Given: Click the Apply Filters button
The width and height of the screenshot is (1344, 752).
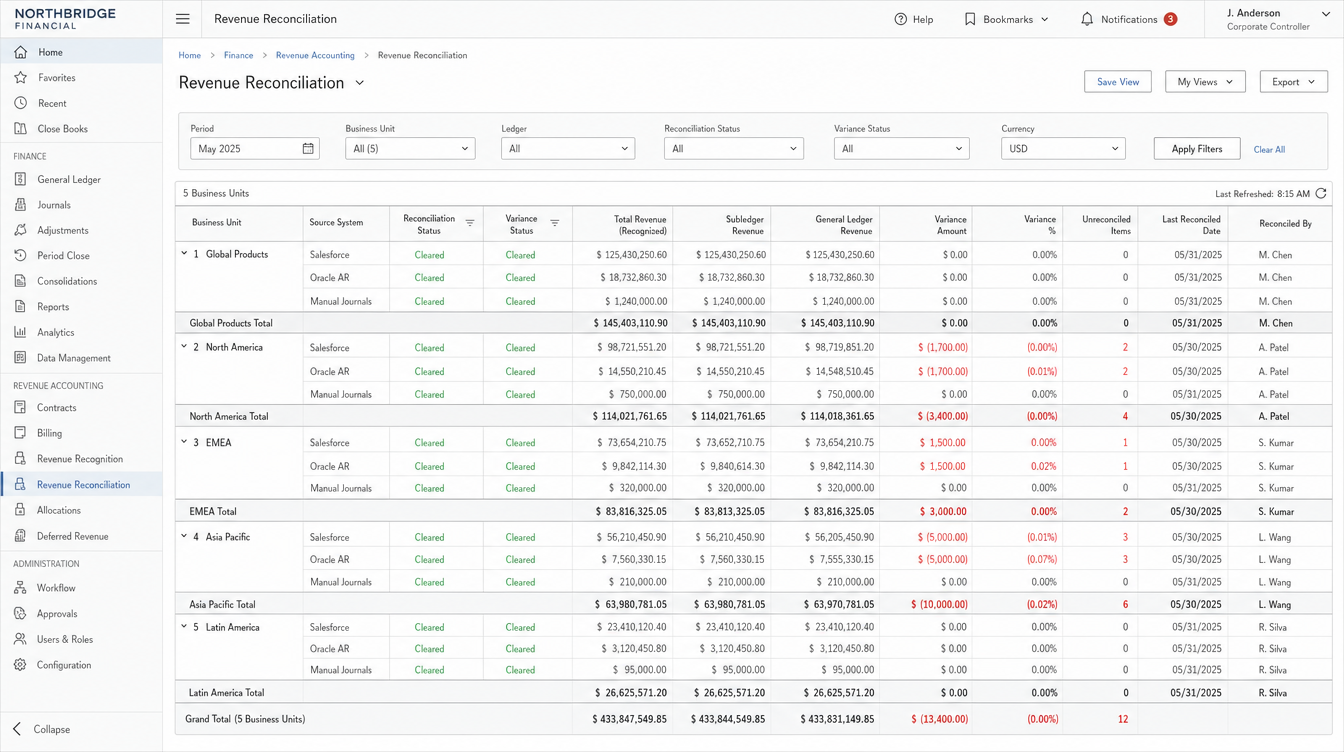Looking at the screenshot, I should click(x=1197, y=148).
